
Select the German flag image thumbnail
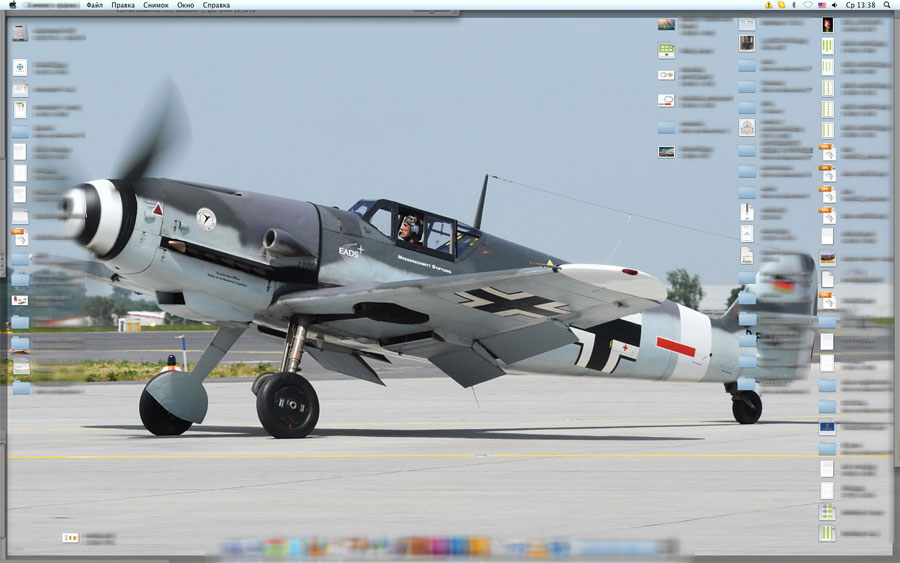827,258
